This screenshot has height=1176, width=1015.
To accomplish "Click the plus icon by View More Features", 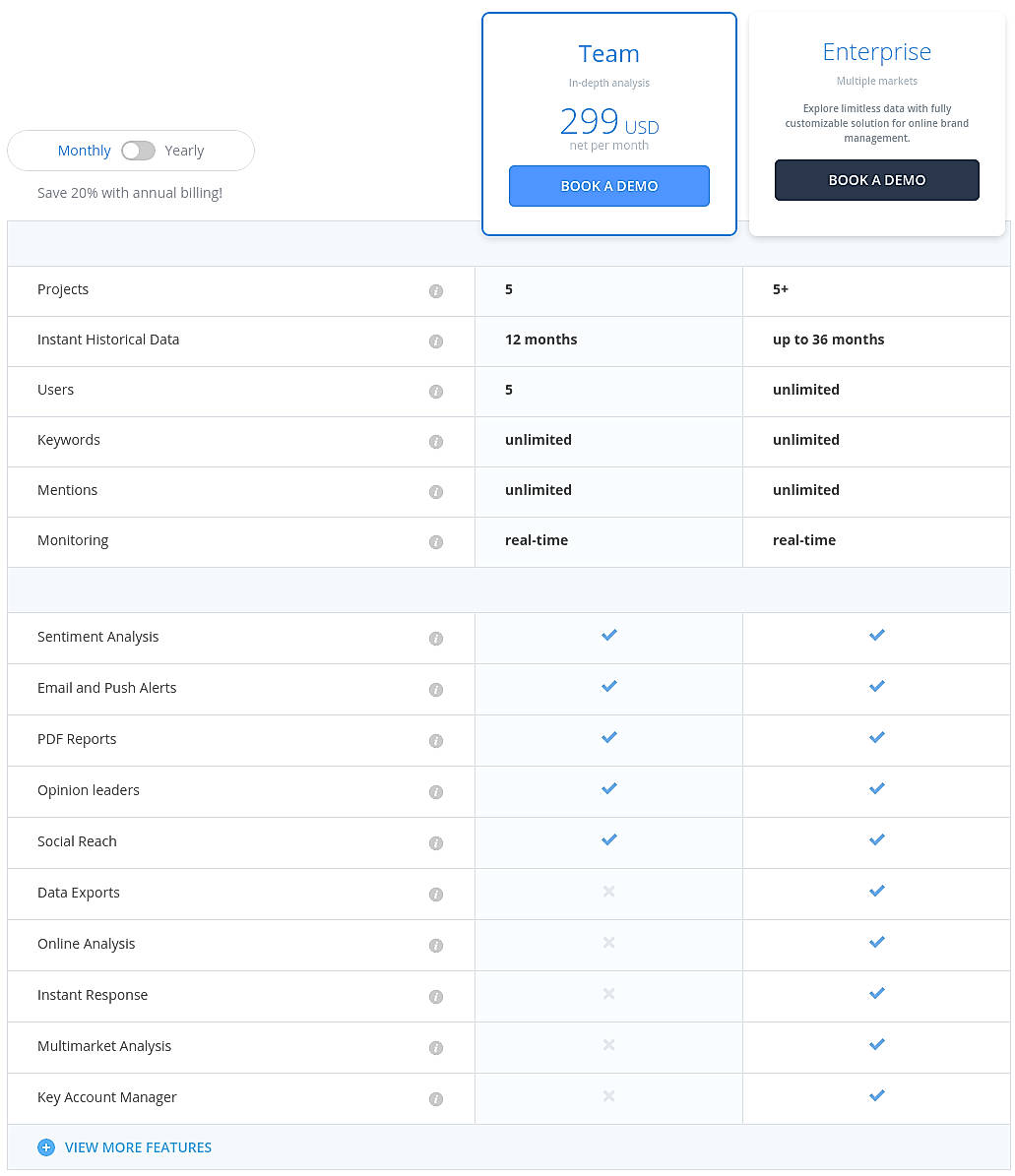I will pos(46,1147).
